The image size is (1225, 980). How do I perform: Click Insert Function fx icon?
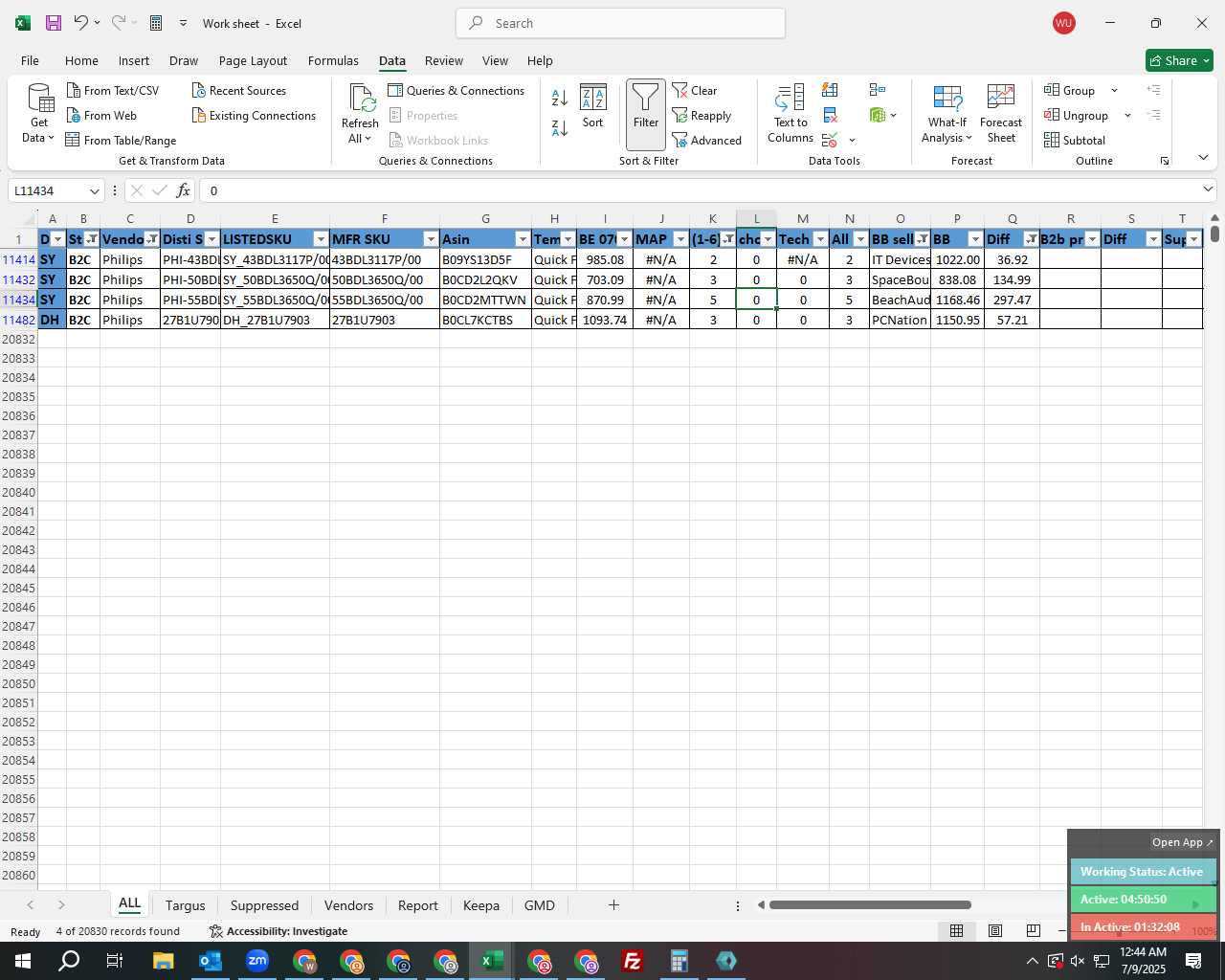click(x=184, y=190)
